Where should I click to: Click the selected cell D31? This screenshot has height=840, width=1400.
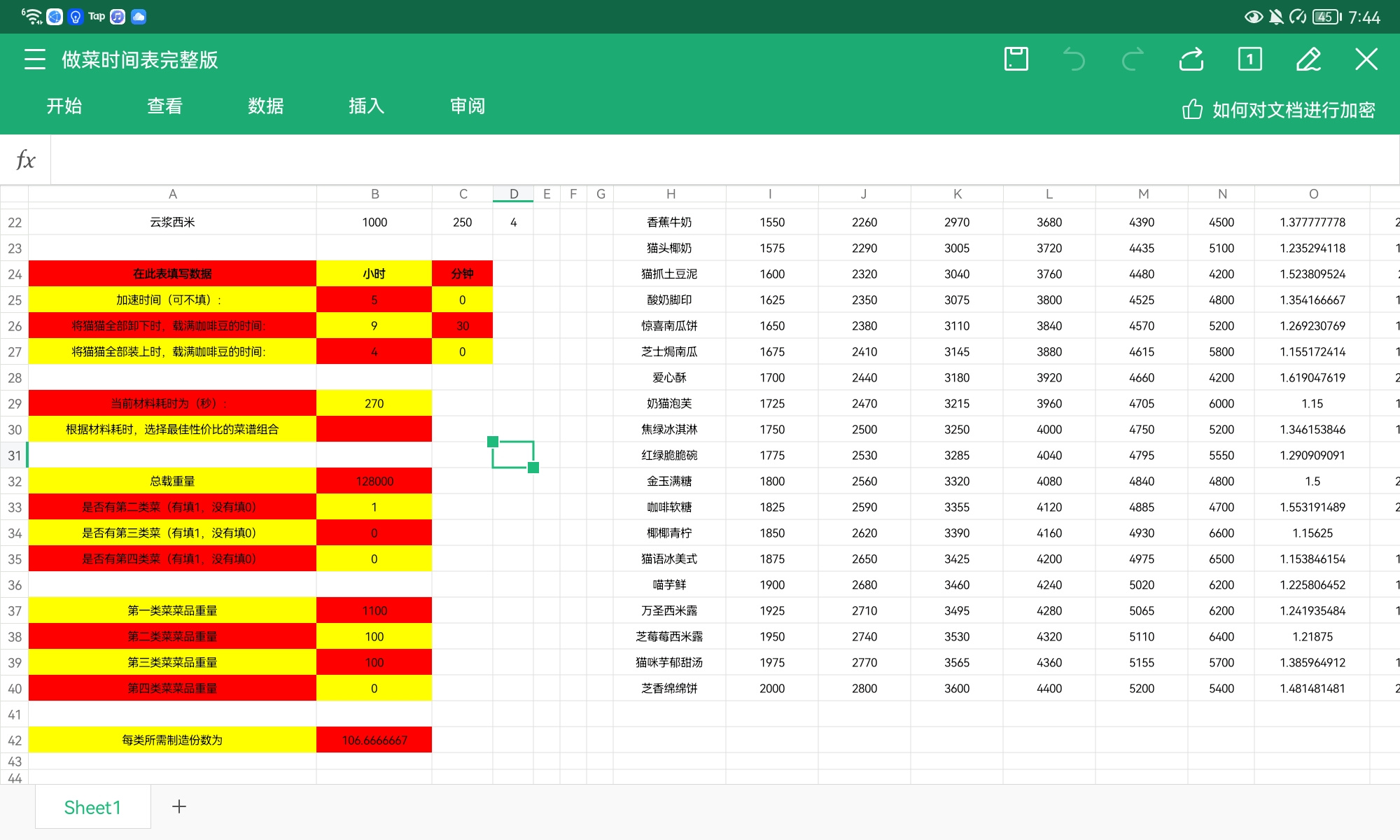tap(513, 455)
